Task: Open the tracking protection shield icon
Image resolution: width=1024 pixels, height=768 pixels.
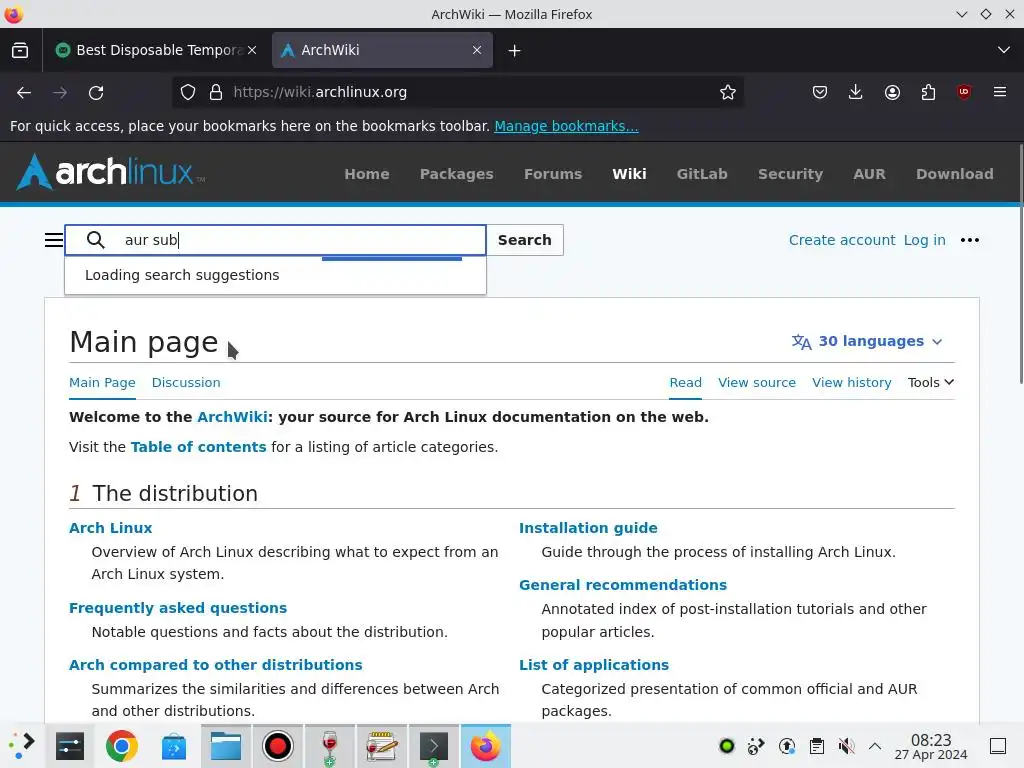Action: [x=188, y=93]
